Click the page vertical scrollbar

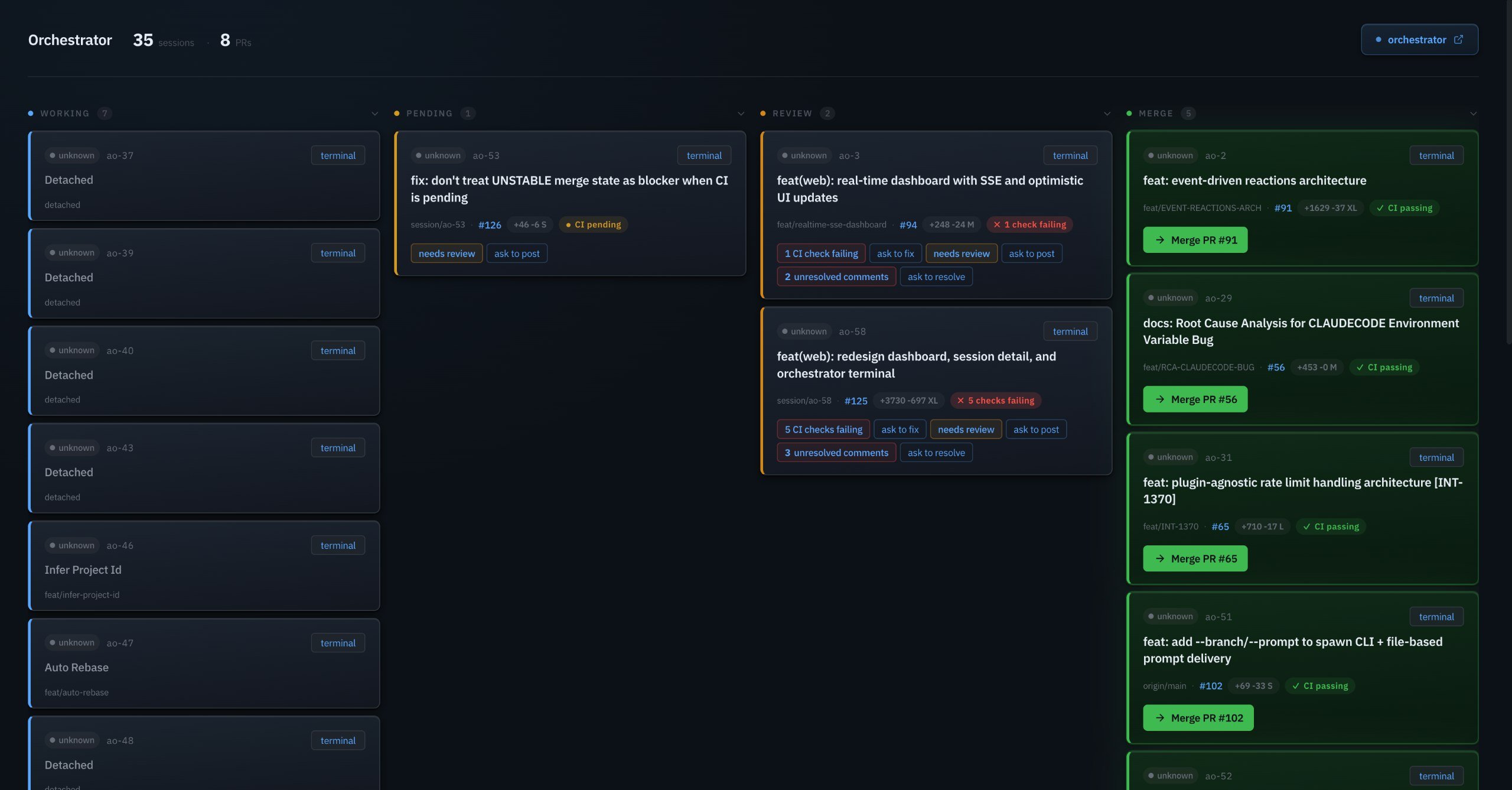[1508, 177]
